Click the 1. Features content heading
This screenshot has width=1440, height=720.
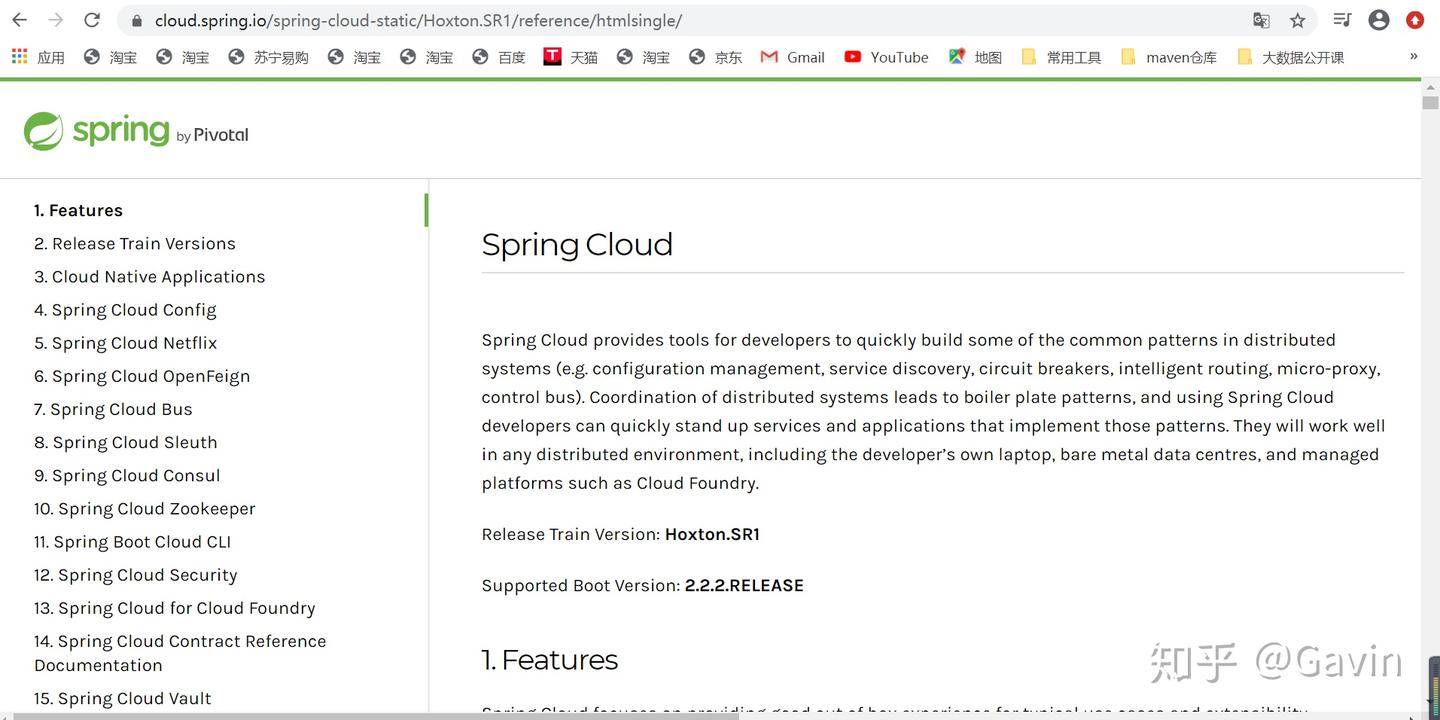549,660
